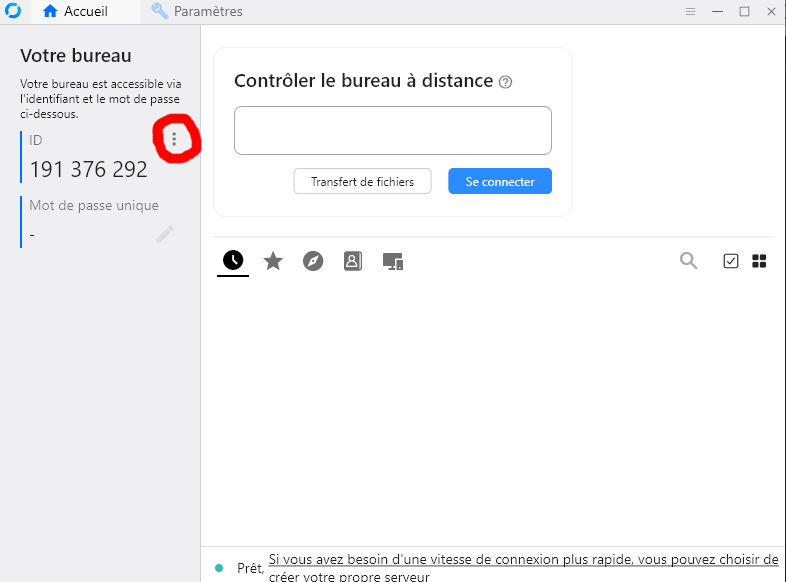Open favorites star tab

pos(273,261)
